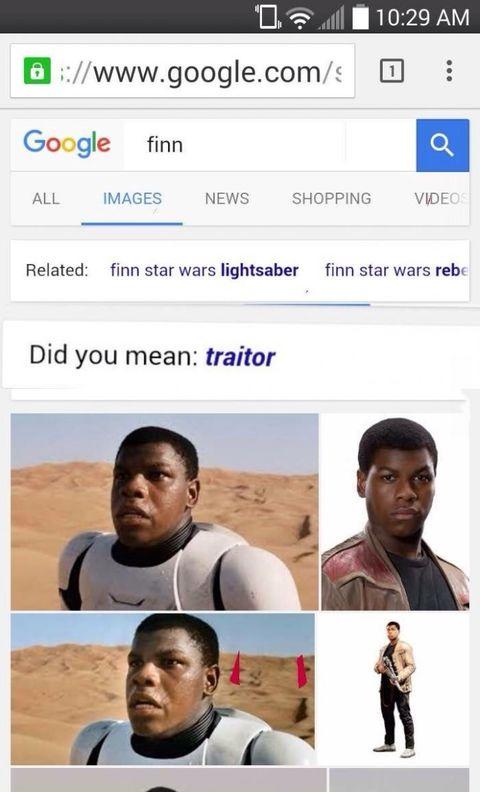Viewport: 480px width, 792px height.
Task: Tap the battery status icon
Action: click(x=360, y=17)
